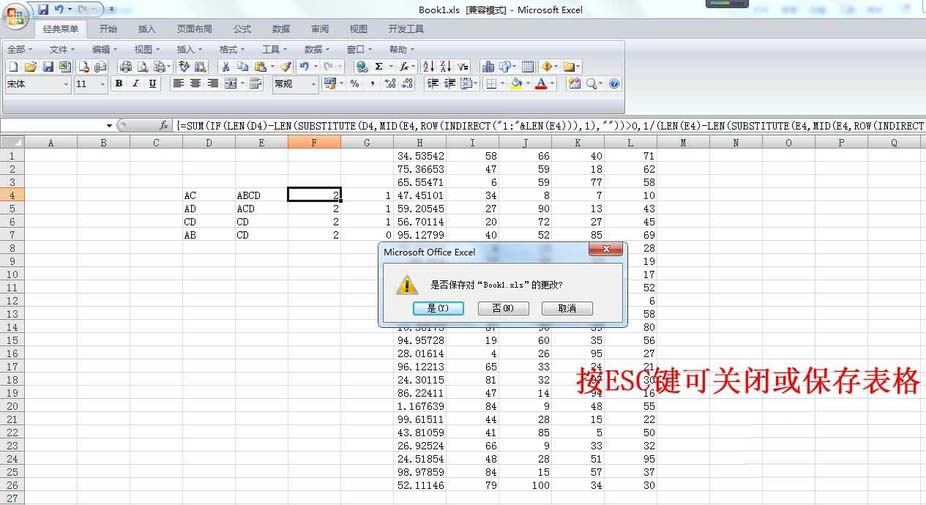Click the Print icon
Screen dimensions: 926x505
click(x=126, y=67)
